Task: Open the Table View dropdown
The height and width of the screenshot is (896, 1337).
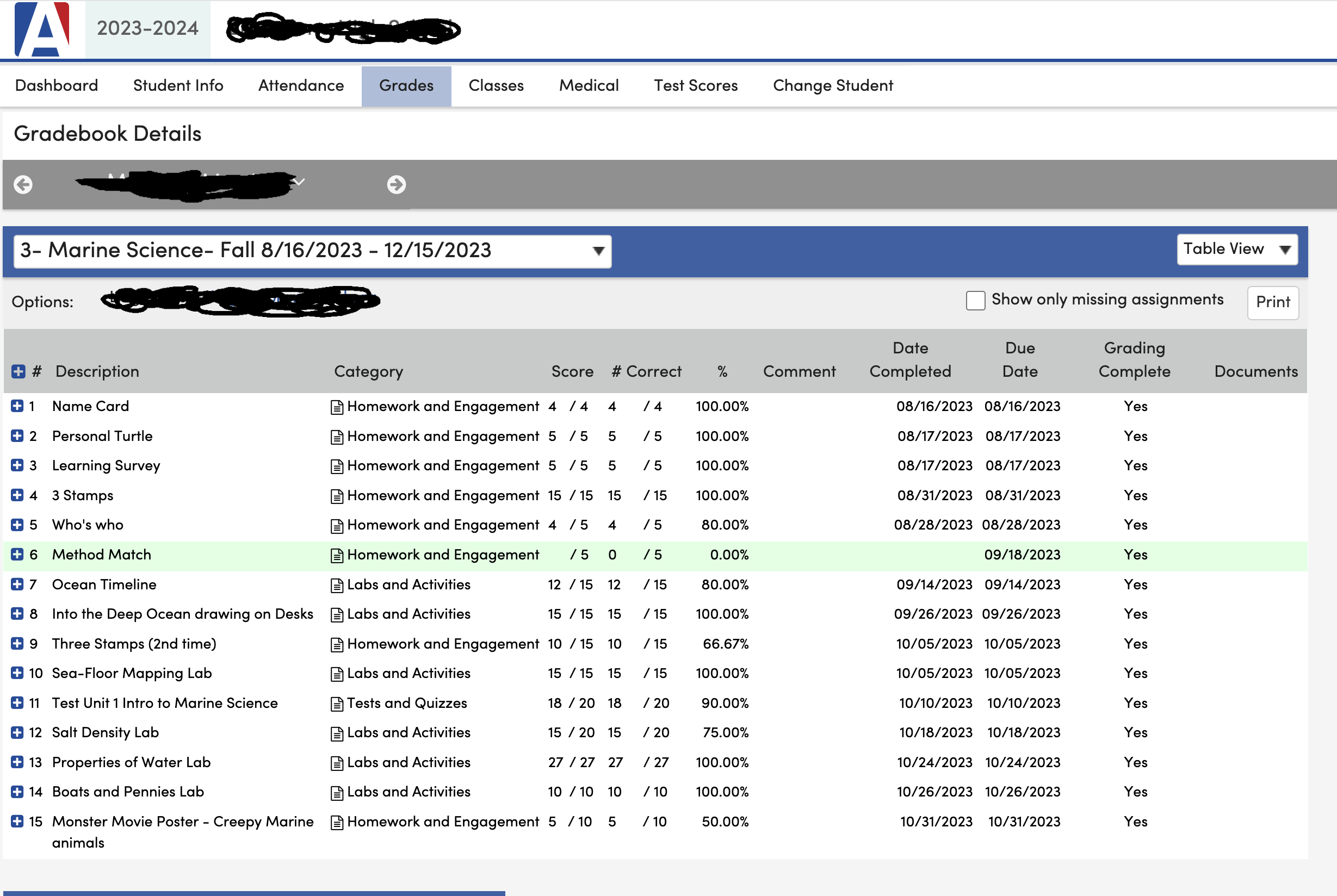Action: [x=1237, y=249]
